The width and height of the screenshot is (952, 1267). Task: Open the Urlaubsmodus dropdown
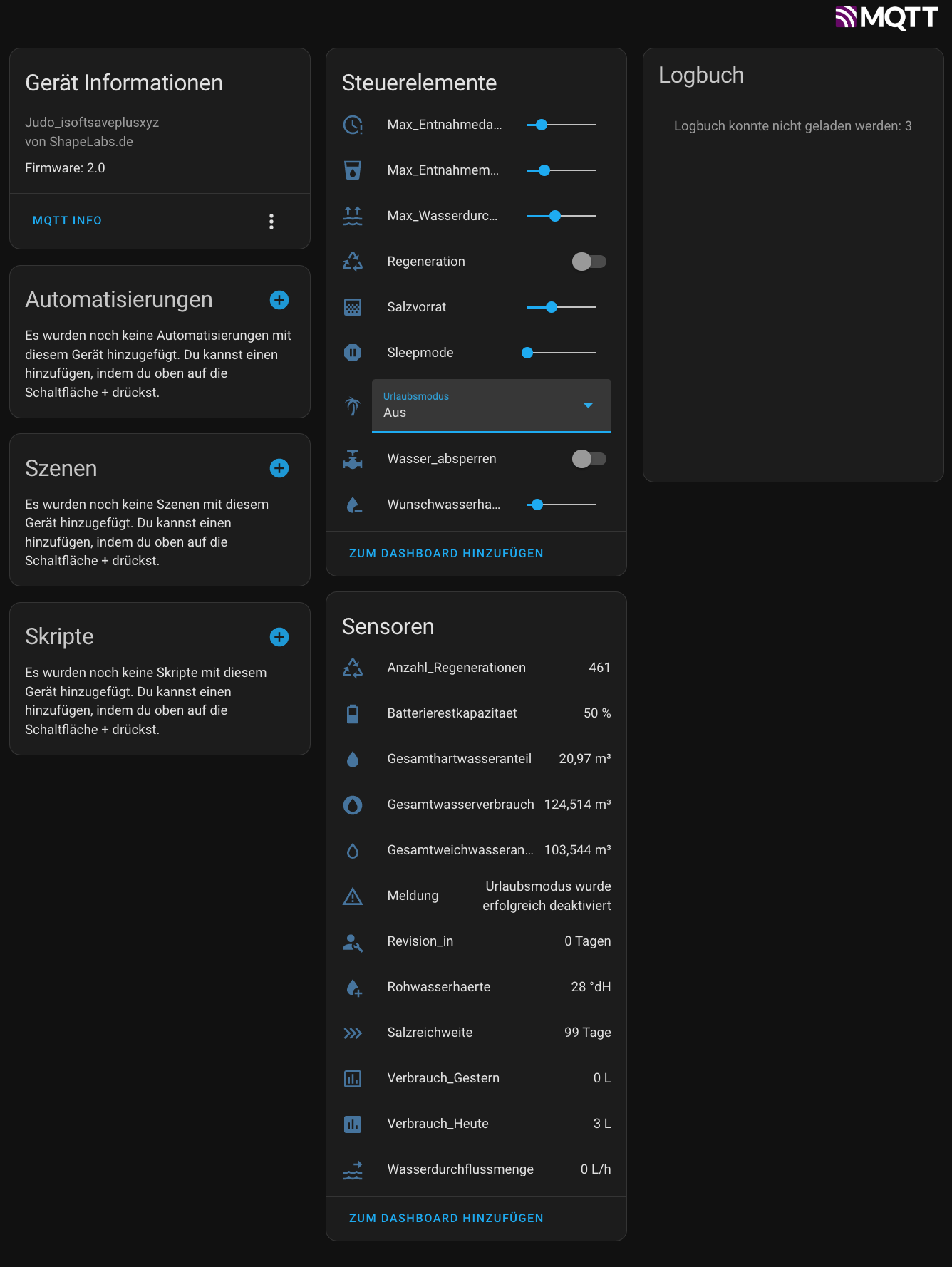click(492, 405)
